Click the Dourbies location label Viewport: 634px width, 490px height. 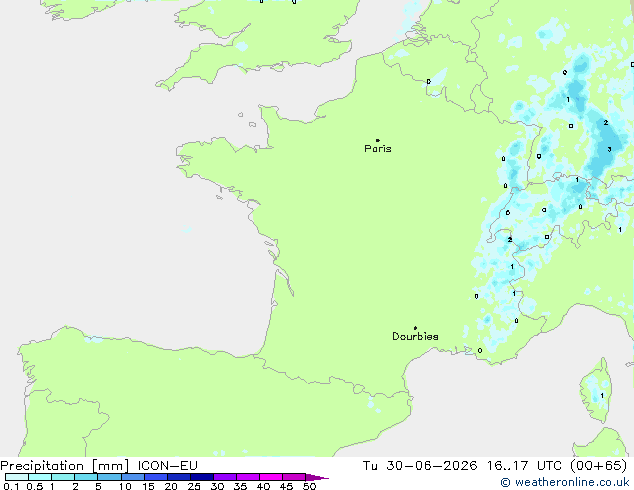pos(415,336)
